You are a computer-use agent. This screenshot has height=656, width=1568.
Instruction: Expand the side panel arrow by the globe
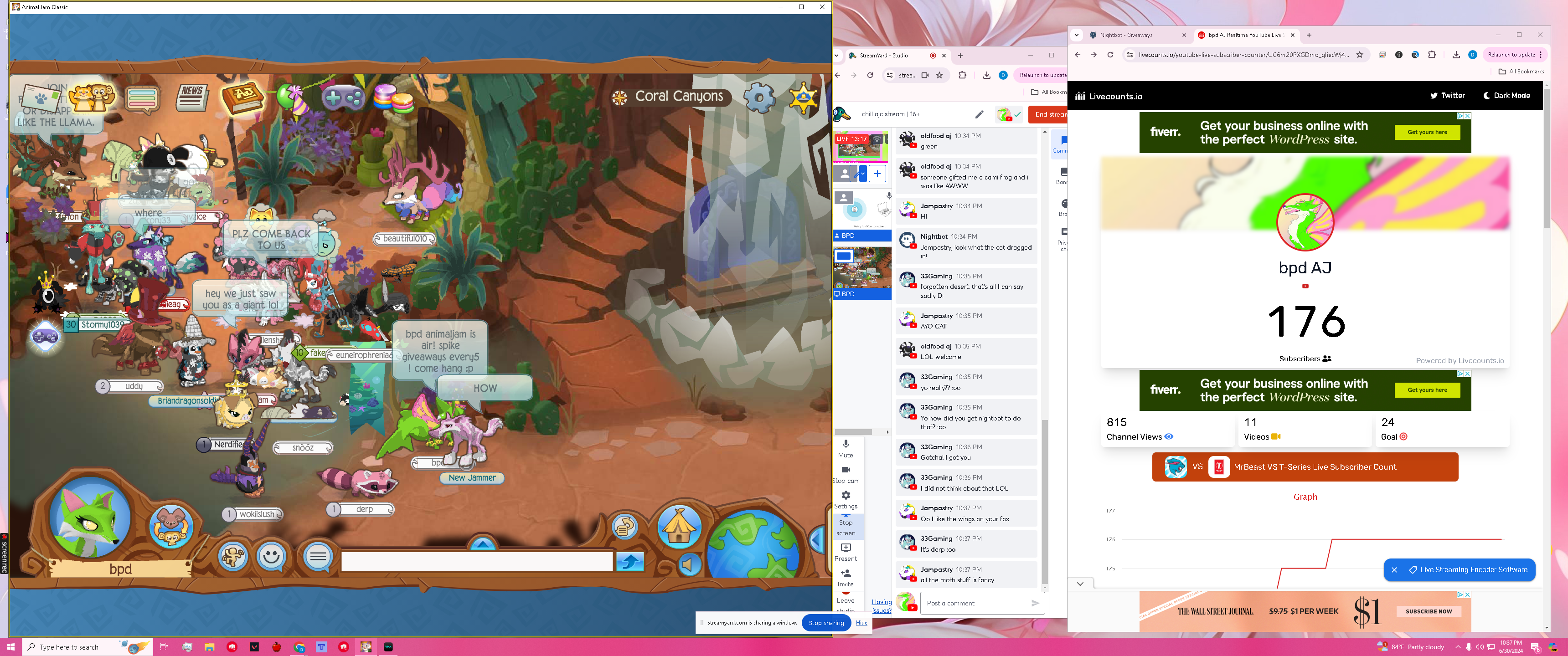click(816, 539)
